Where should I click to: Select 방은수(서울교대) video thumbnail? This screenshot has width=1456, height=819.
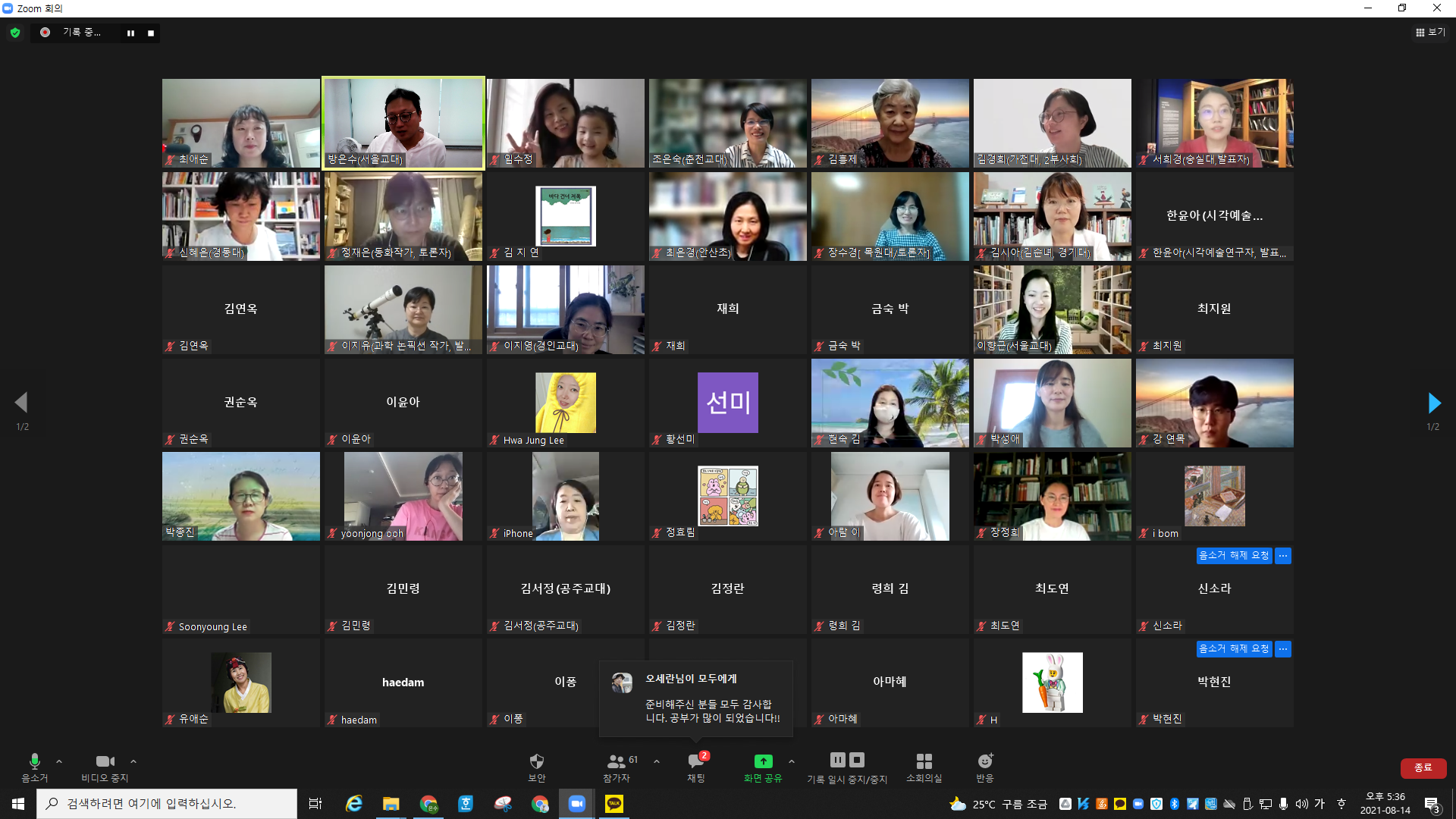point(403,123)
